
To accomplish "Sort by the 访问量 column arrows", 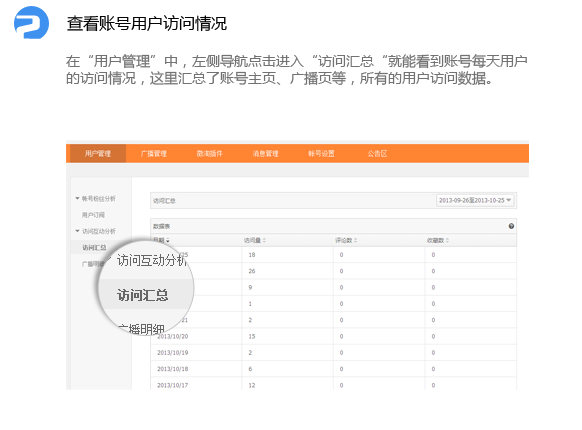I will pos(264,240).
